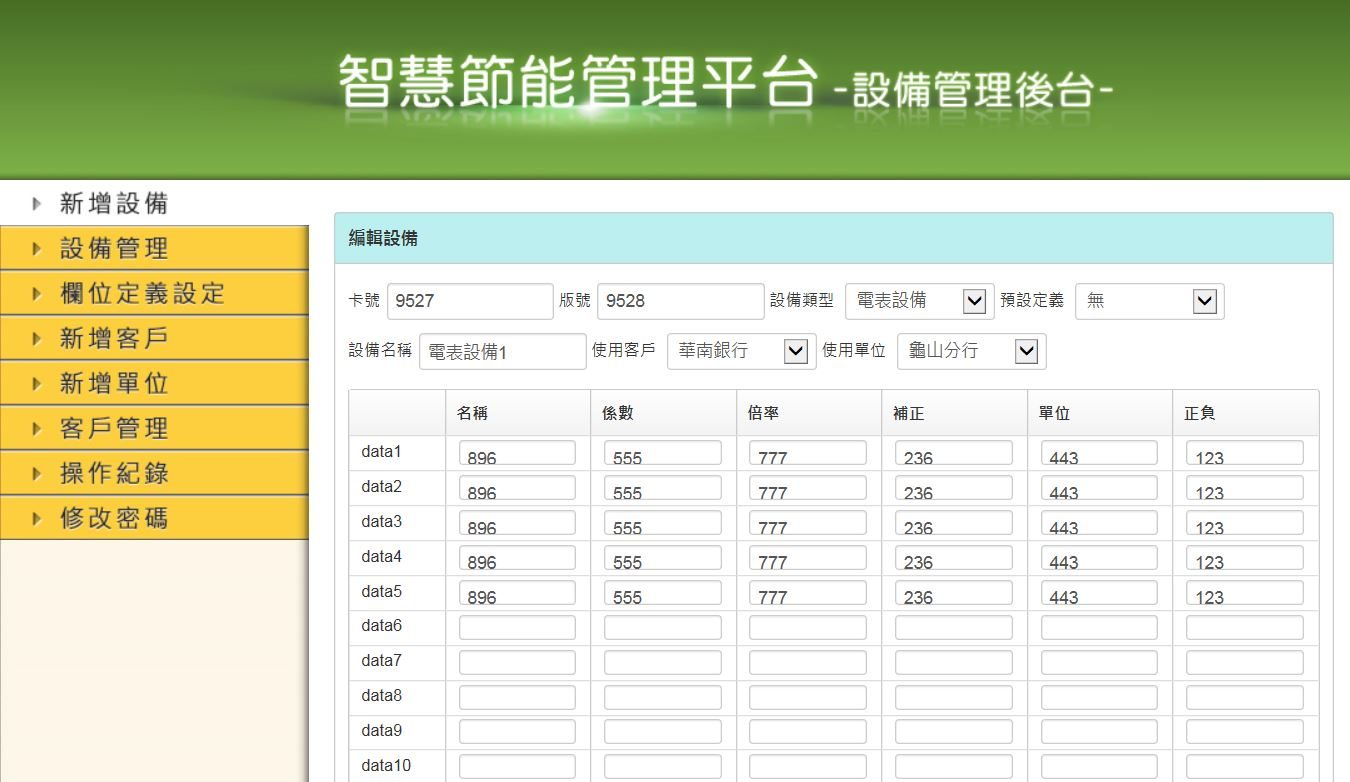Open 客戶管理 page
Screen dimensions: 1350x782
(154, 428)
